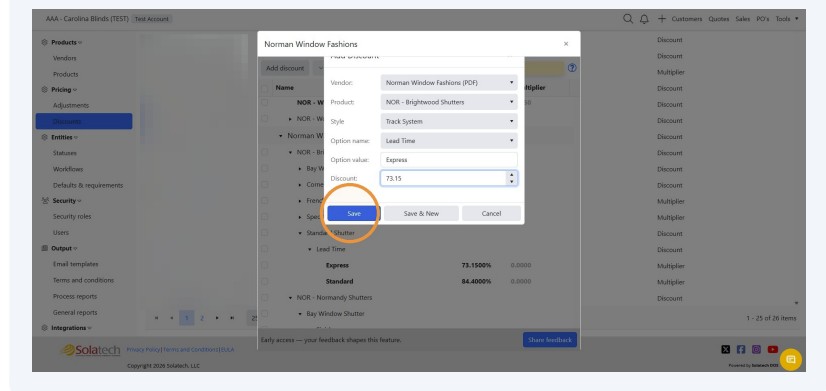Go to next page arrow
Screen dimensions: 826x391
pos(217,318)
